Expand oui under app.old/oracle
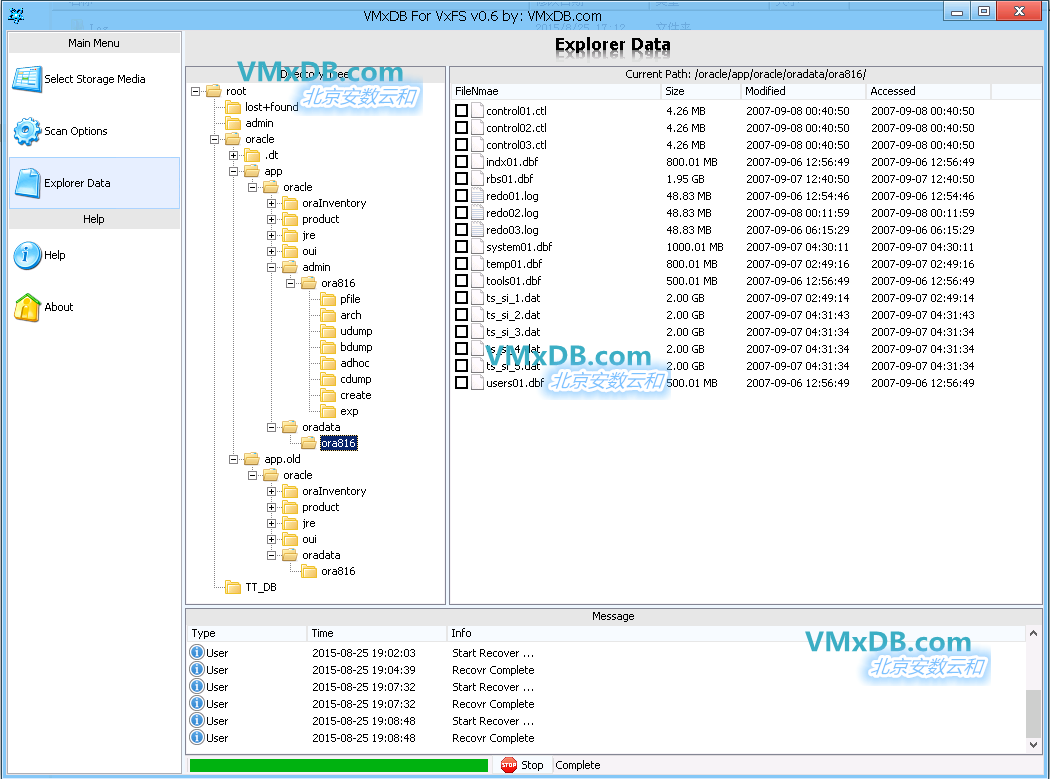The image size is (1050, 779). tap(271, 539)
